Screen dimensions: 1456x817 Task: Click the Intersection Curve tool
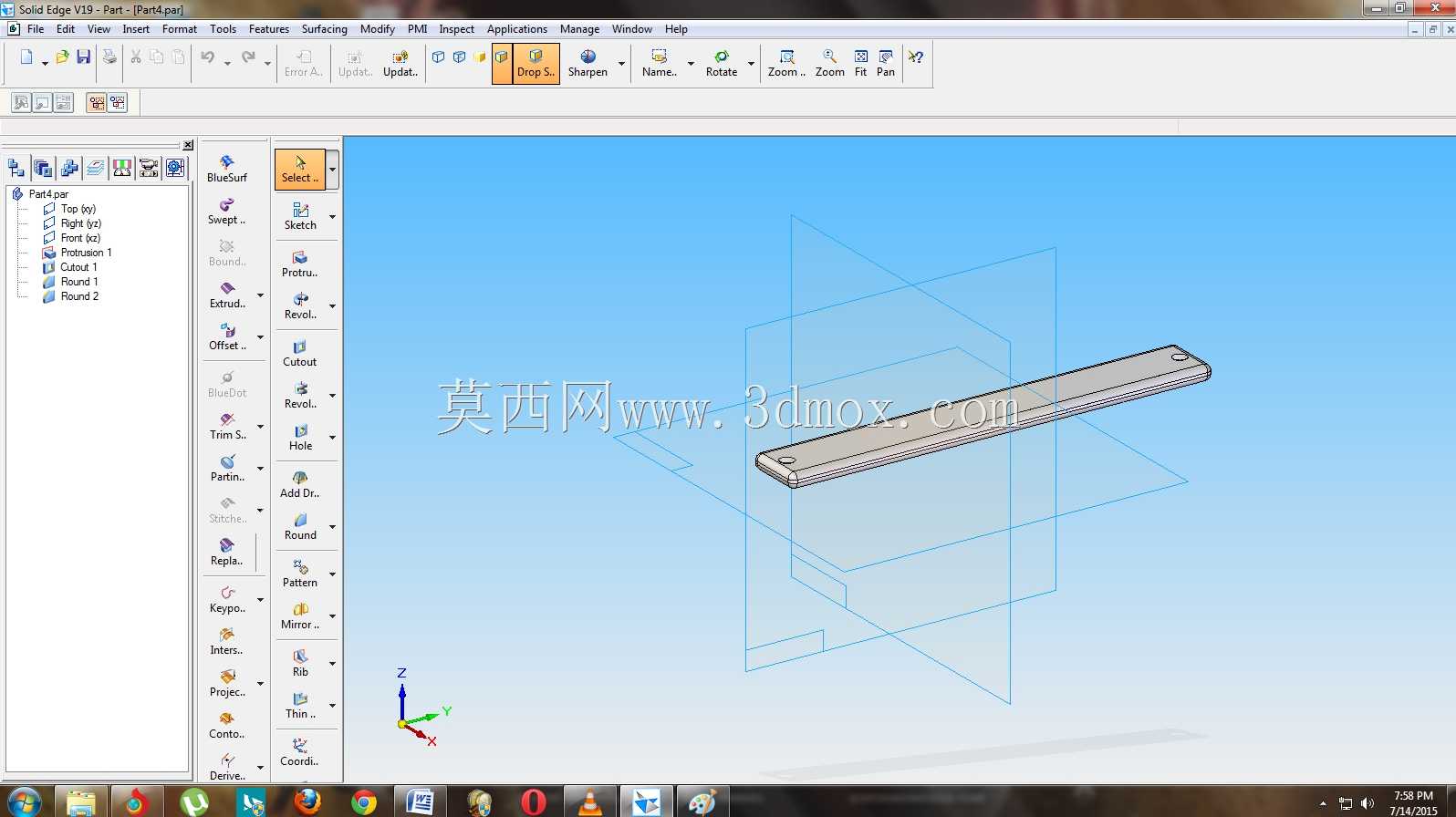pyautogui.click(x=227, y=641)
